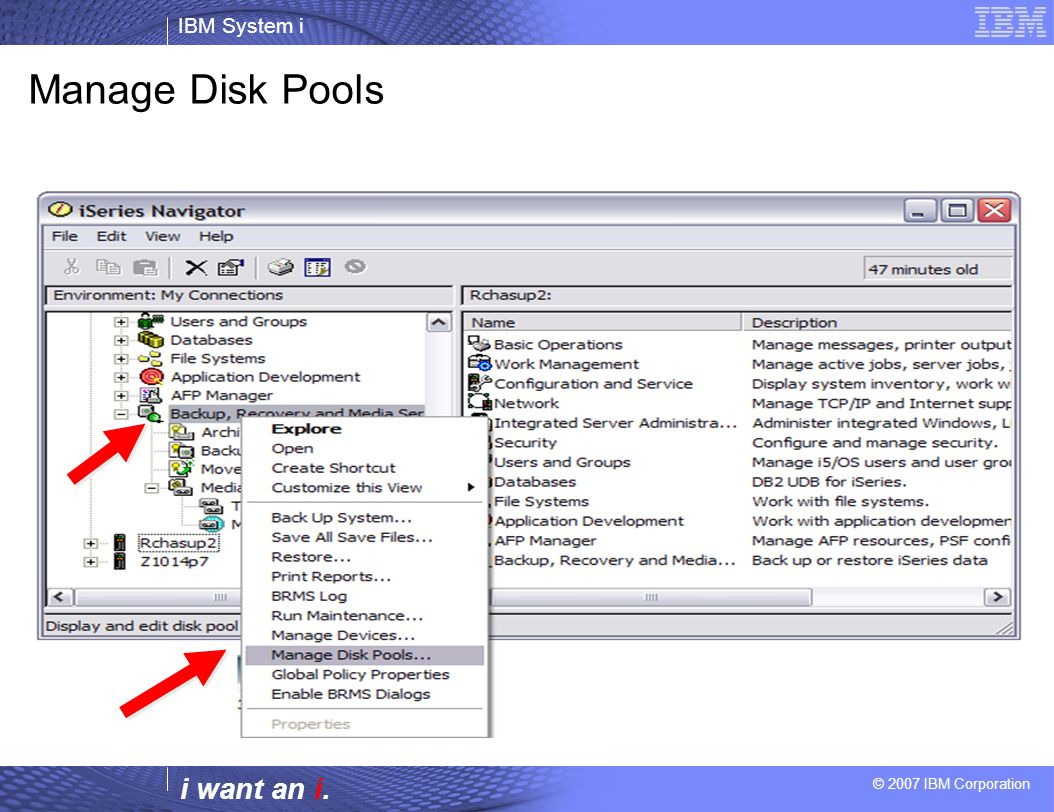
Task: Select the Databases tree icon
Action: pyautogui.click(x=151, y=339)
